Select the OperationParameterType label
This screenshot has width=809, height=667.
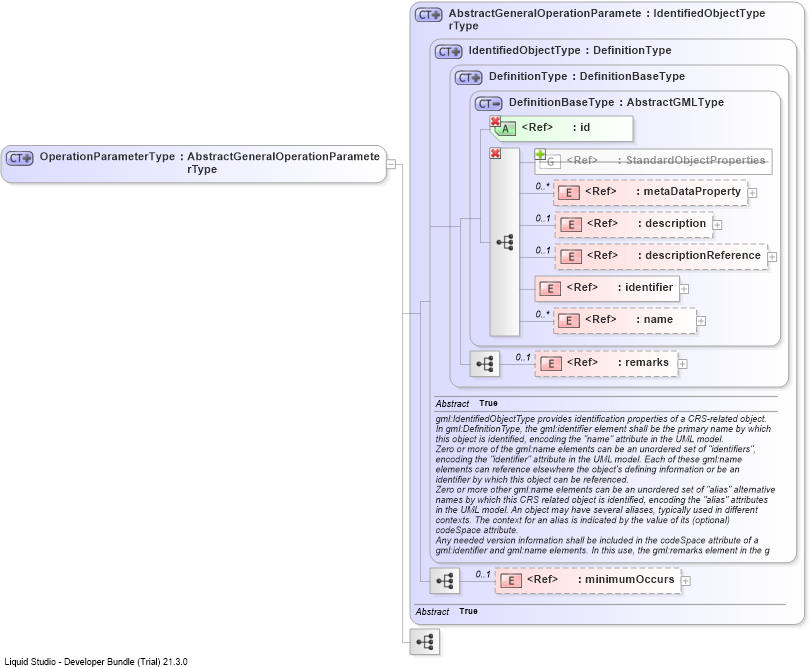[107, 157]
